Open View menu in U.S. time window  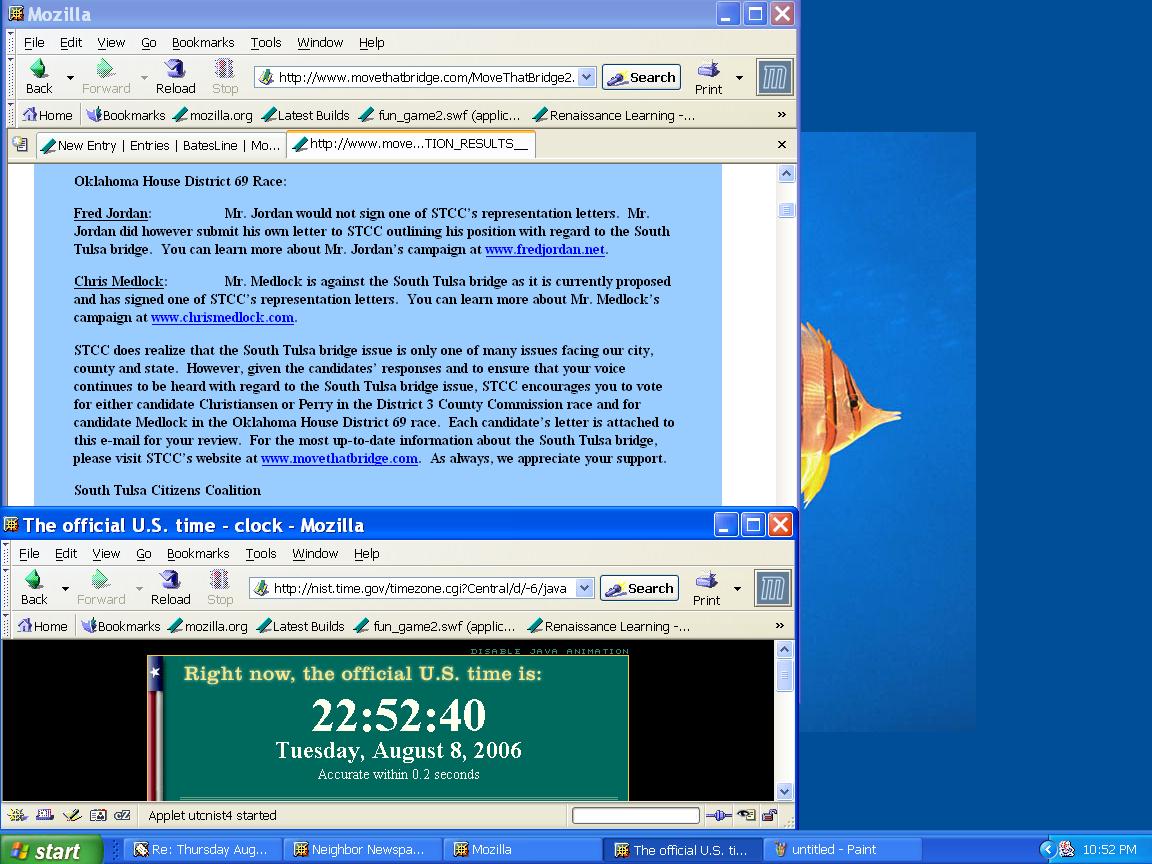coord(106,554)
